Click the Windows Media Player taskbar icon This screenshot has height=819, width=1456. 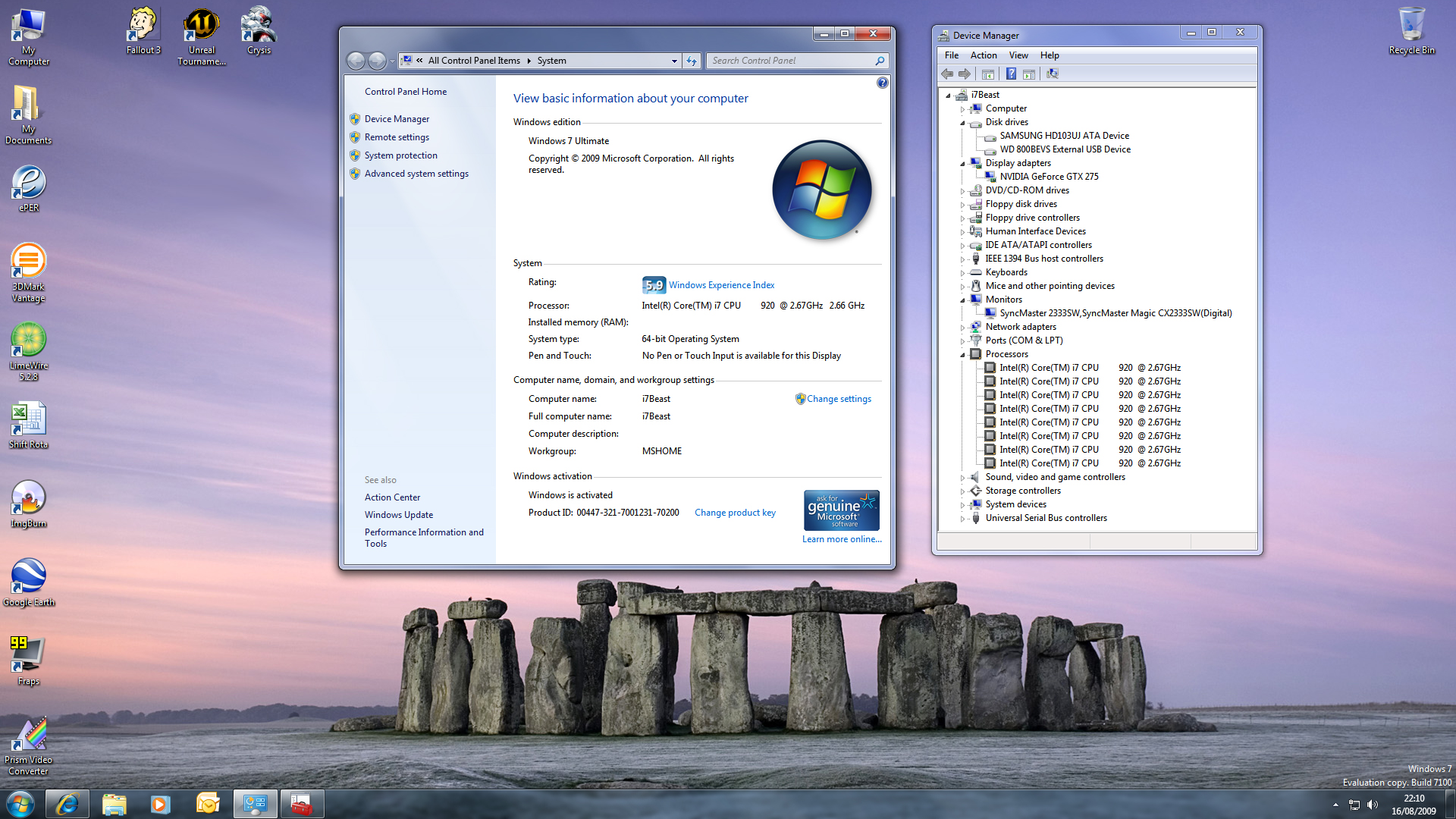[160, 804]
